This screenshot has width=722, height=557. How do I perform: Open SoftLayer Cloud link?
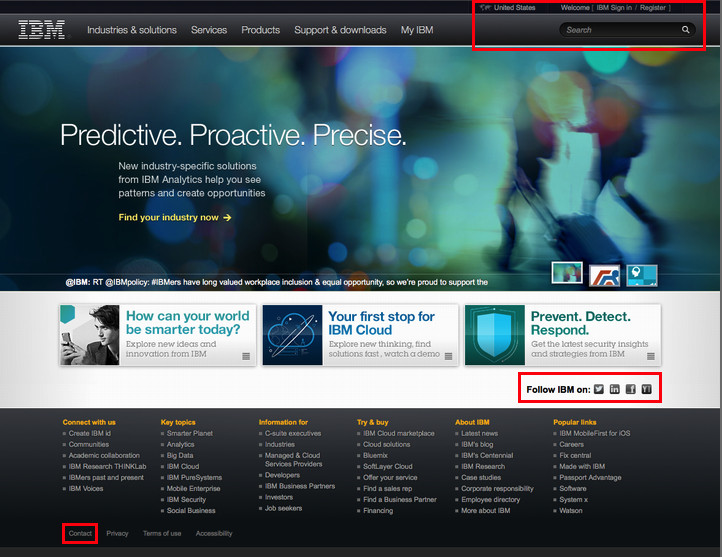pos(388,466)
